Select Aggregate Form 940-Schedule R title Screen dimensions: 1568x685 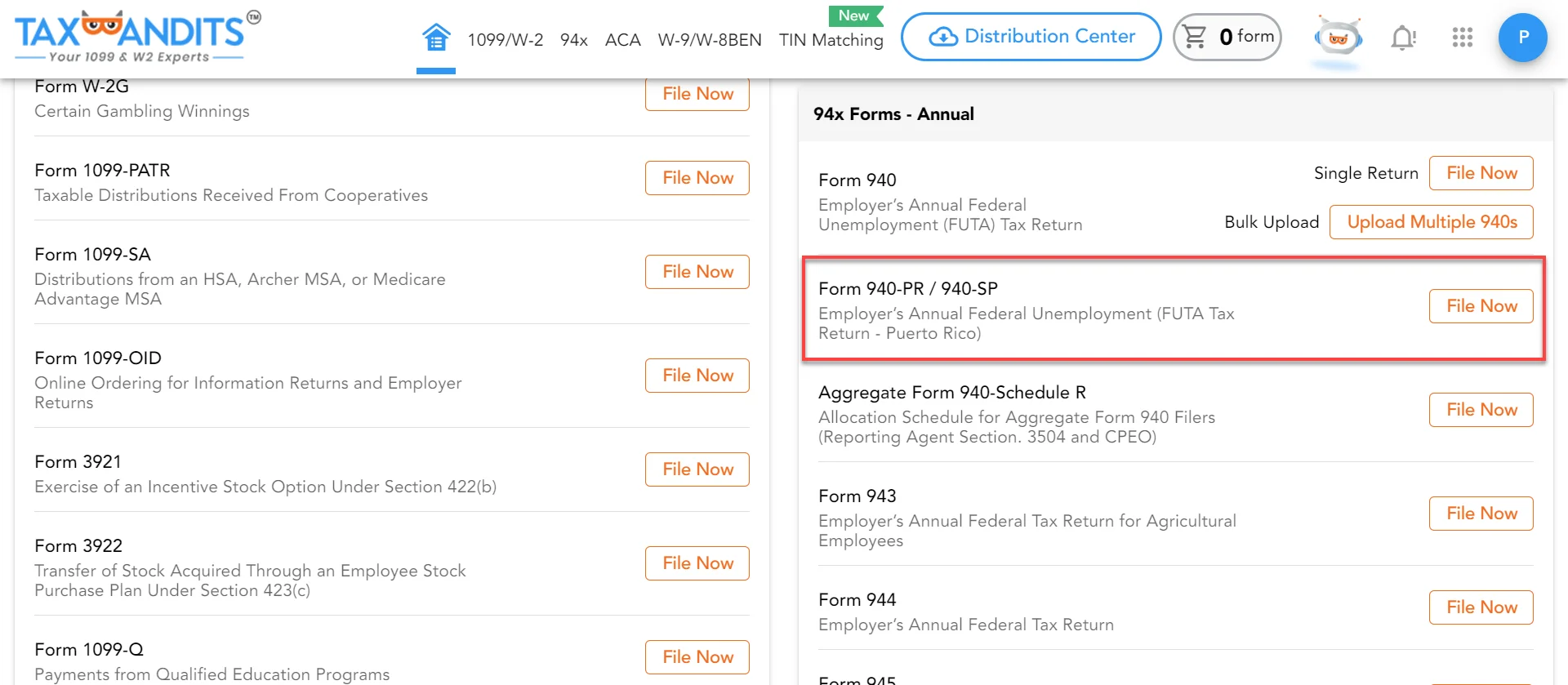click(x=952, y=393)
